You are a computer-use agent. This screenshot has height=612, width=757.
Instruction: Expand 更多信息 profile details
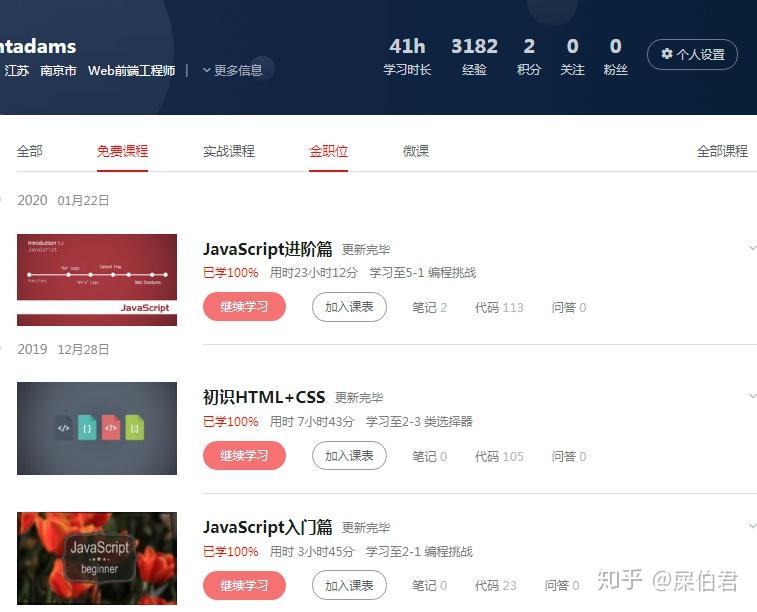(x=233, y=70)
